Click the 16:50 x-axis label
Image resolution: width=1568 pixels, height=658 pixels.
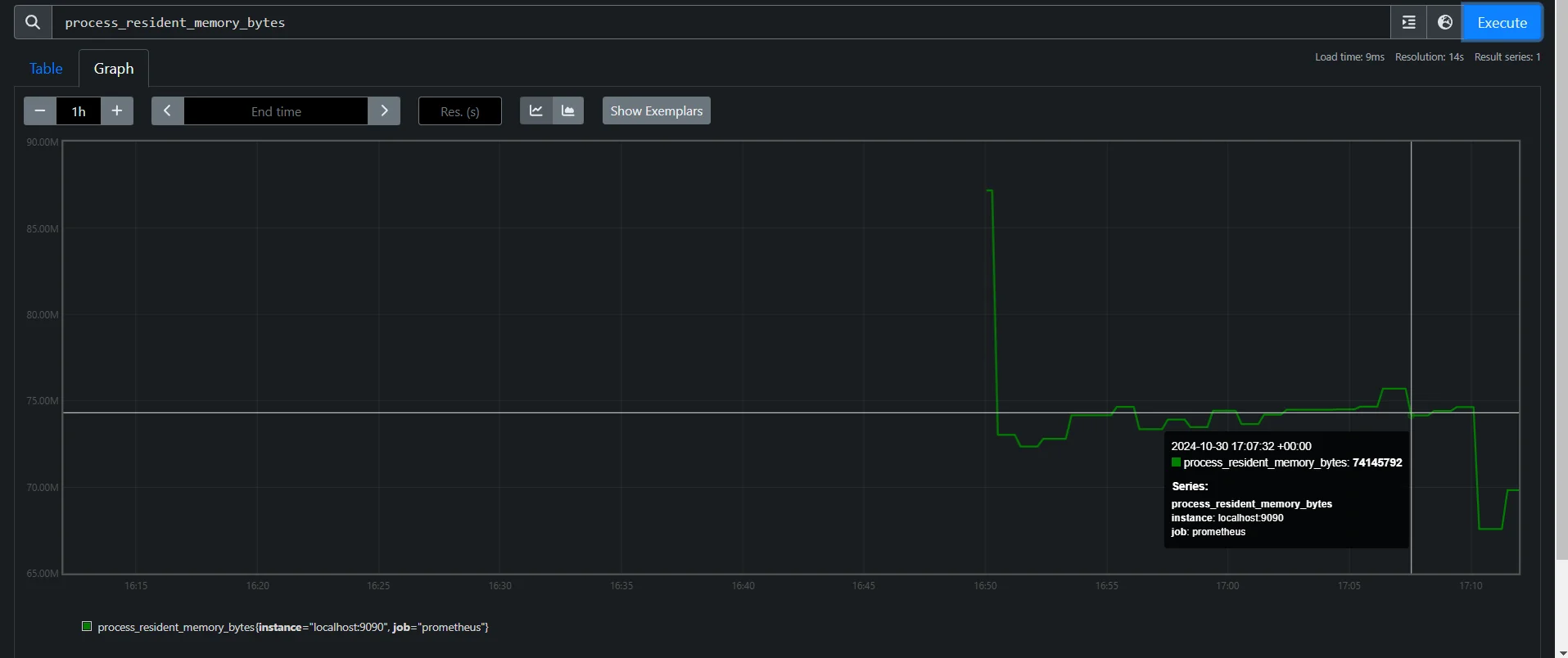pyautogui.click(x=985, y=586)
